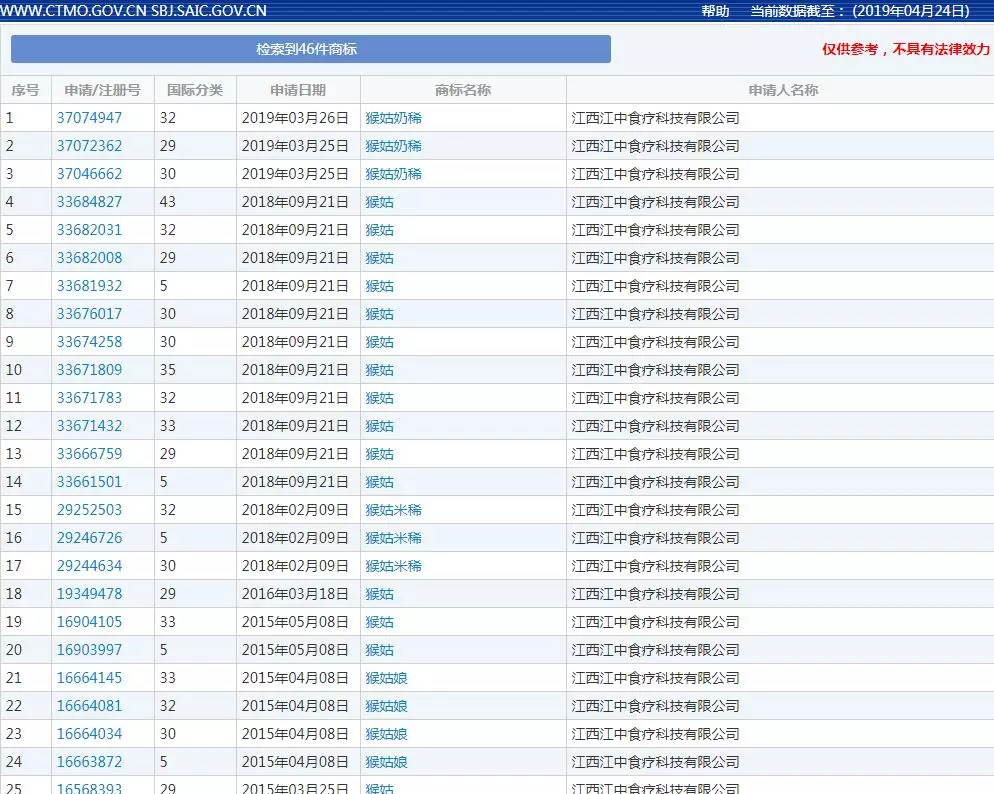
Task: Open 猴姑娘 trademark name in row 22
Action: [386, 706]
